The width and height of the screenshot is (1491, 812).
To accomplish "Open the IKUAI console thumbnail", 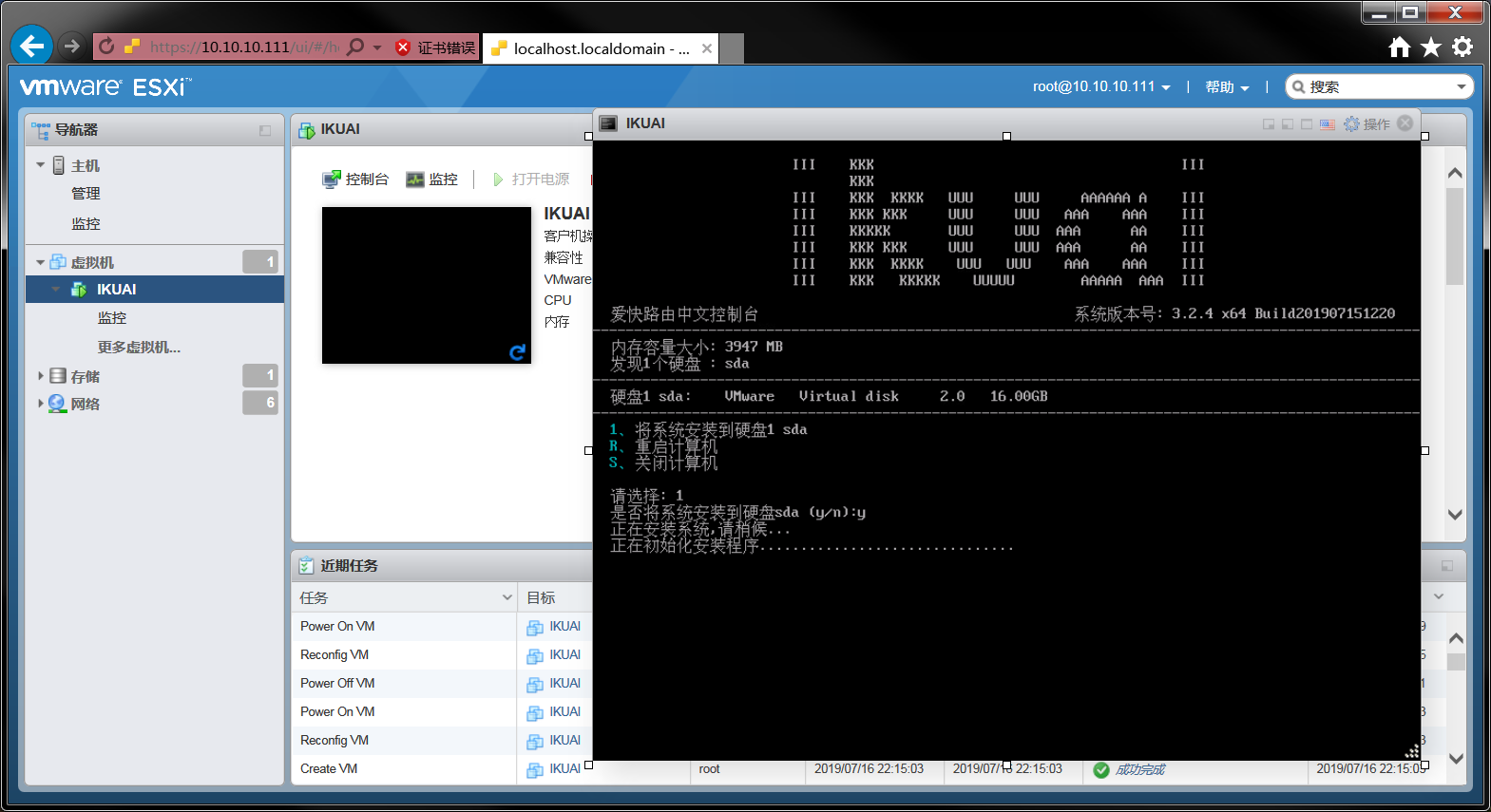I will 427,285.
